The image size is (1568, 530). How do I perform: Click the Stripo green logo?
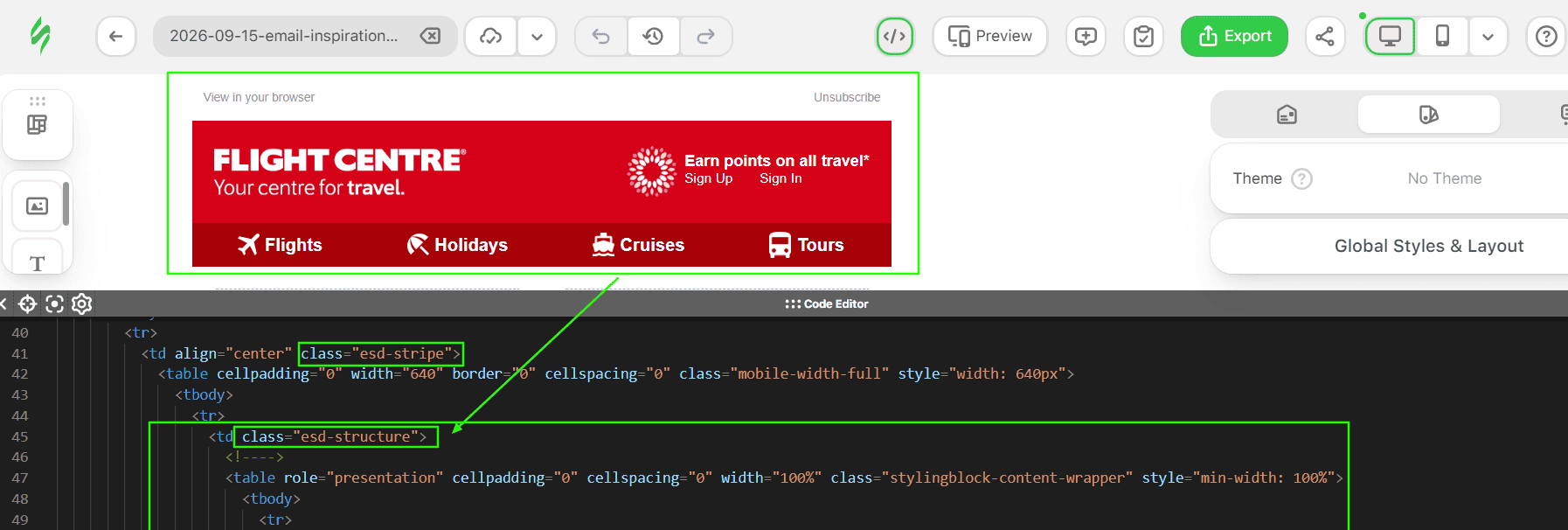tap(40, 36)
